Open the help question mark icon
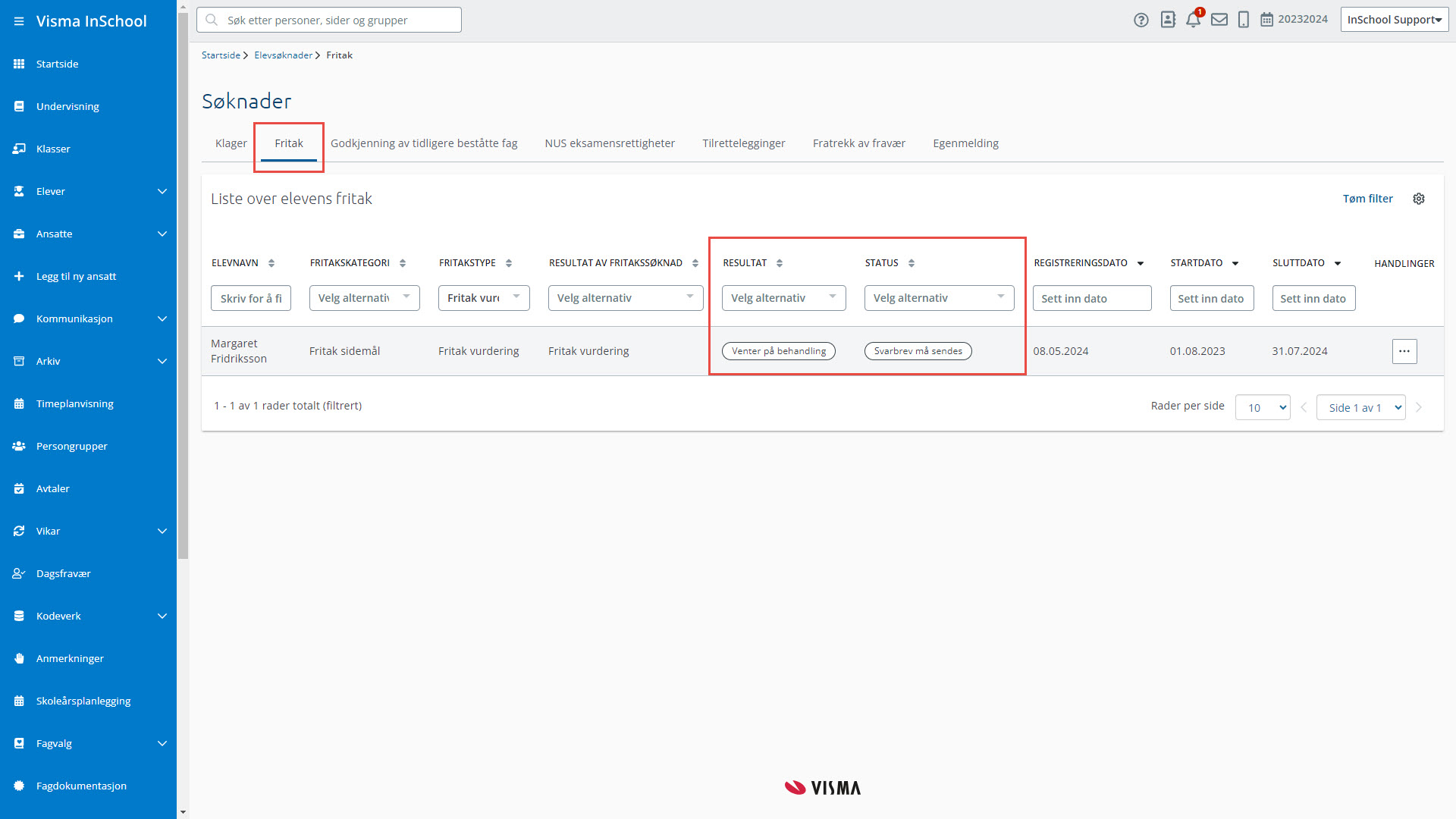This screenshot has width=1456, height=819. (x=1141, y=20)
